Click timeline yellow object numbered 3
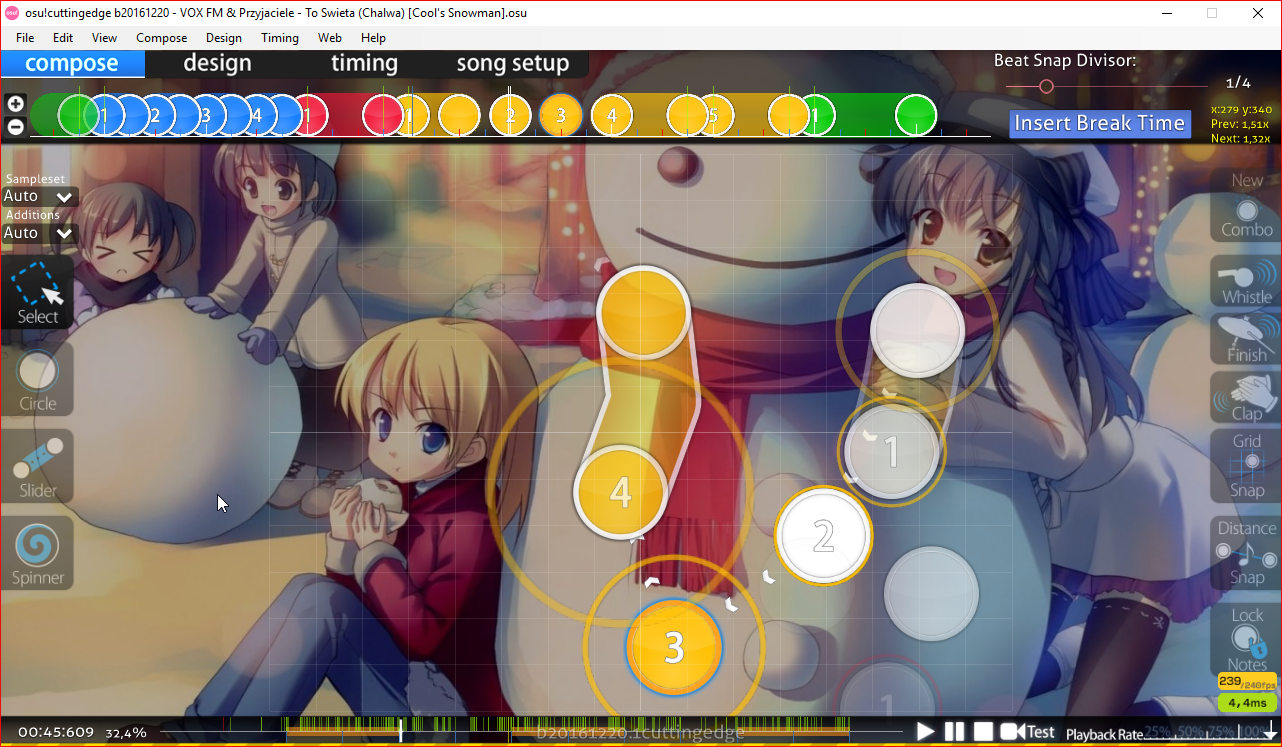This screenshot has height=747, width=1282. (x=561, y=115)
